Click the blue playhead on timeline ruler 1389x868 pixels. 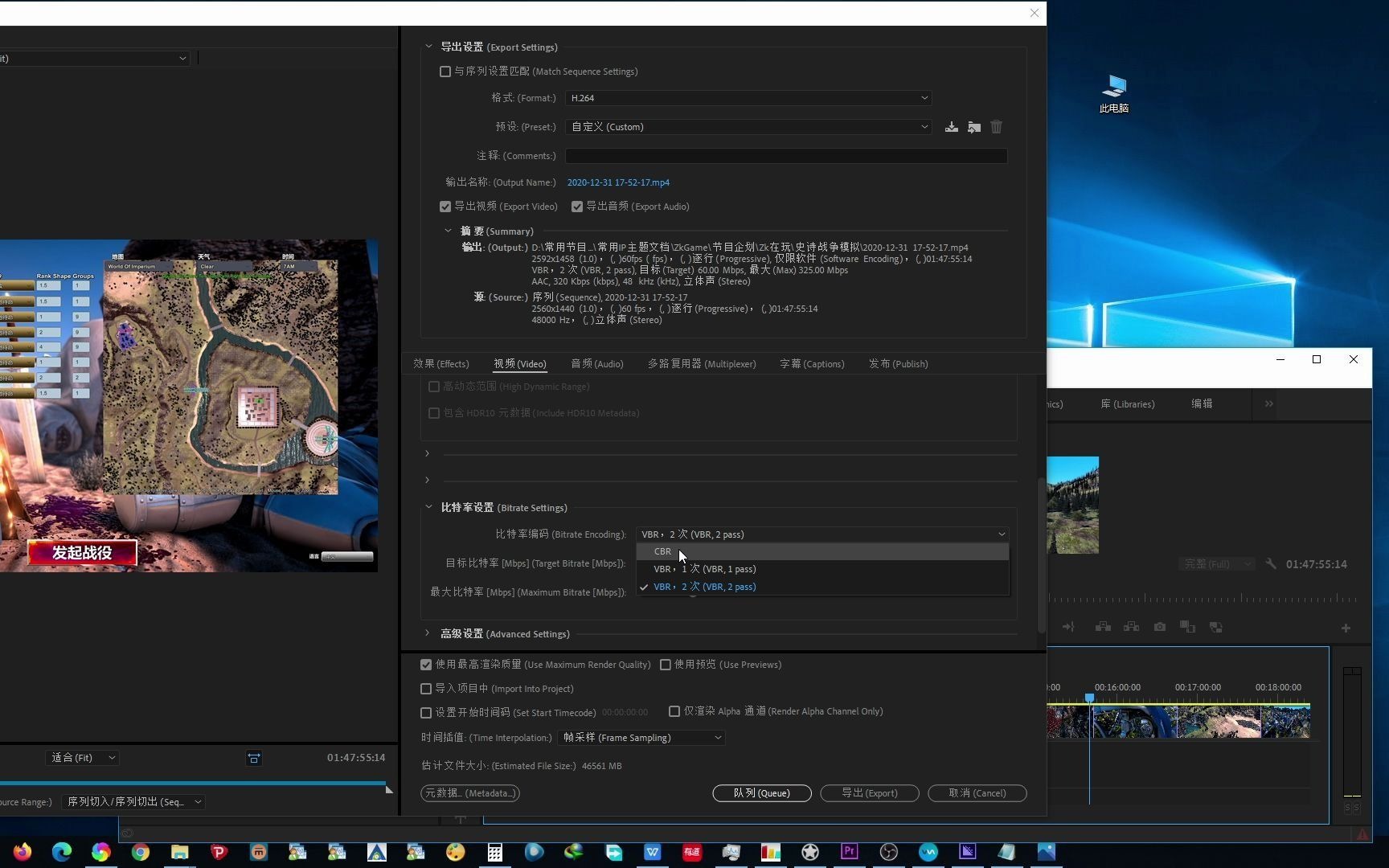(1089, 698)
